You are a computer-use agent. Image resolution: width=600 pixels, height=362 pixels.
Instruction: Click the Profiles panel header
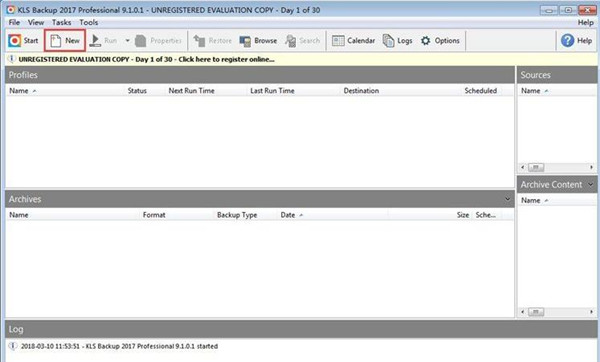[x=260, y=75]
